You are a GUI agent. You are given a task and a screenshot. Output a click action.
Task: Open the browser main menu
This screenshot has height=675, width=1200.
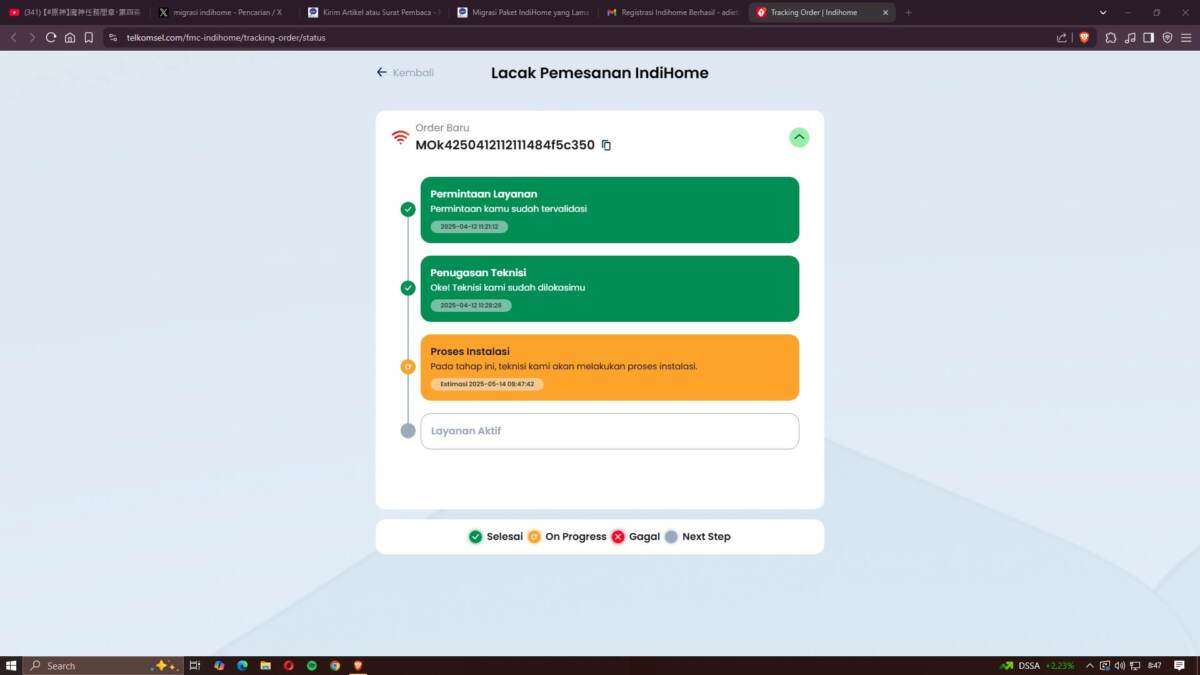coord(1186,37)
